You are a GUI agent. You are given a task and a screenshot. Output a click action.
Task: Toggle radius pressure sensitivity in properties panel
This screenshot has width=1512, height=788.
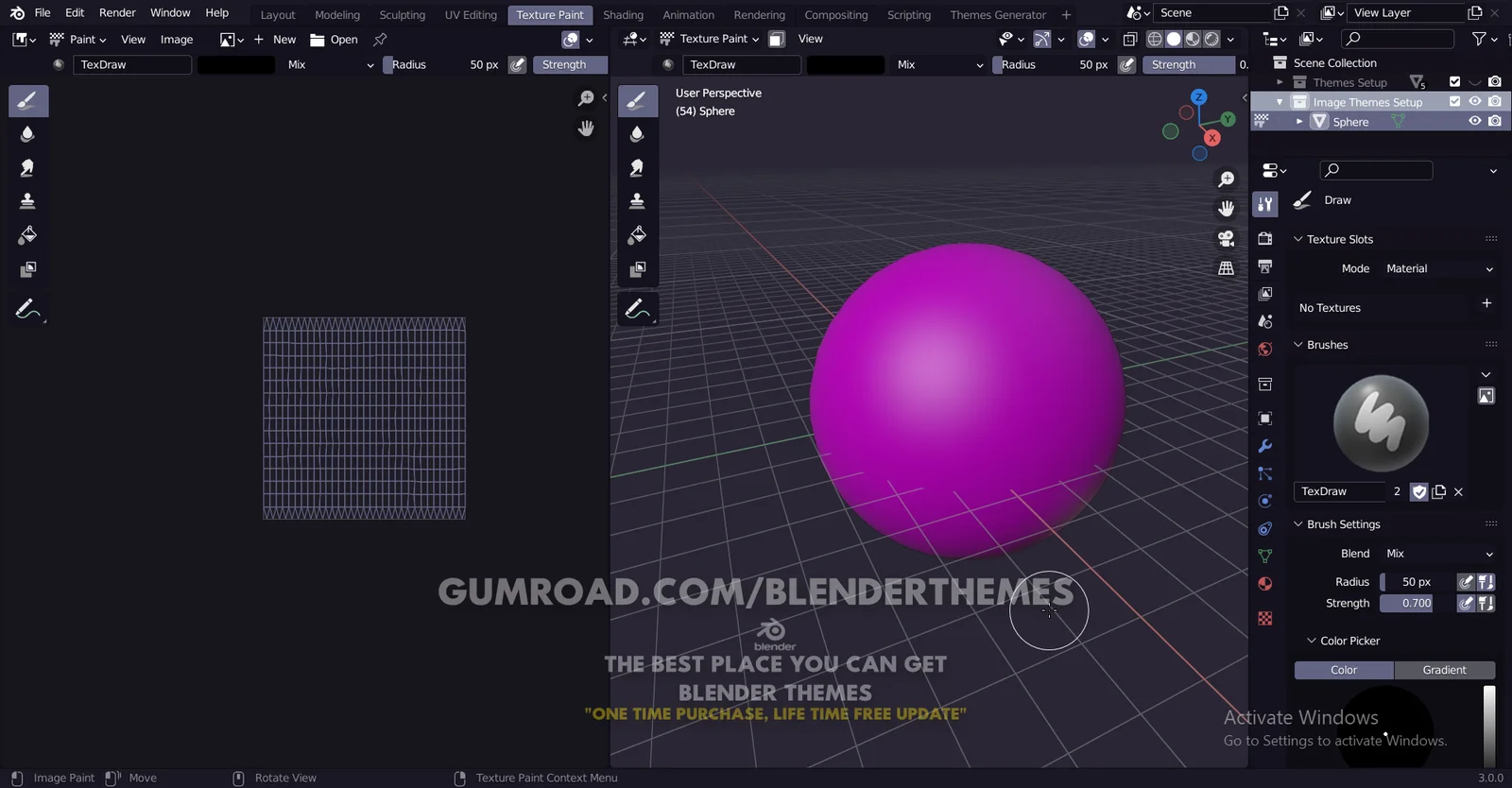click(x=1466, y=582)
